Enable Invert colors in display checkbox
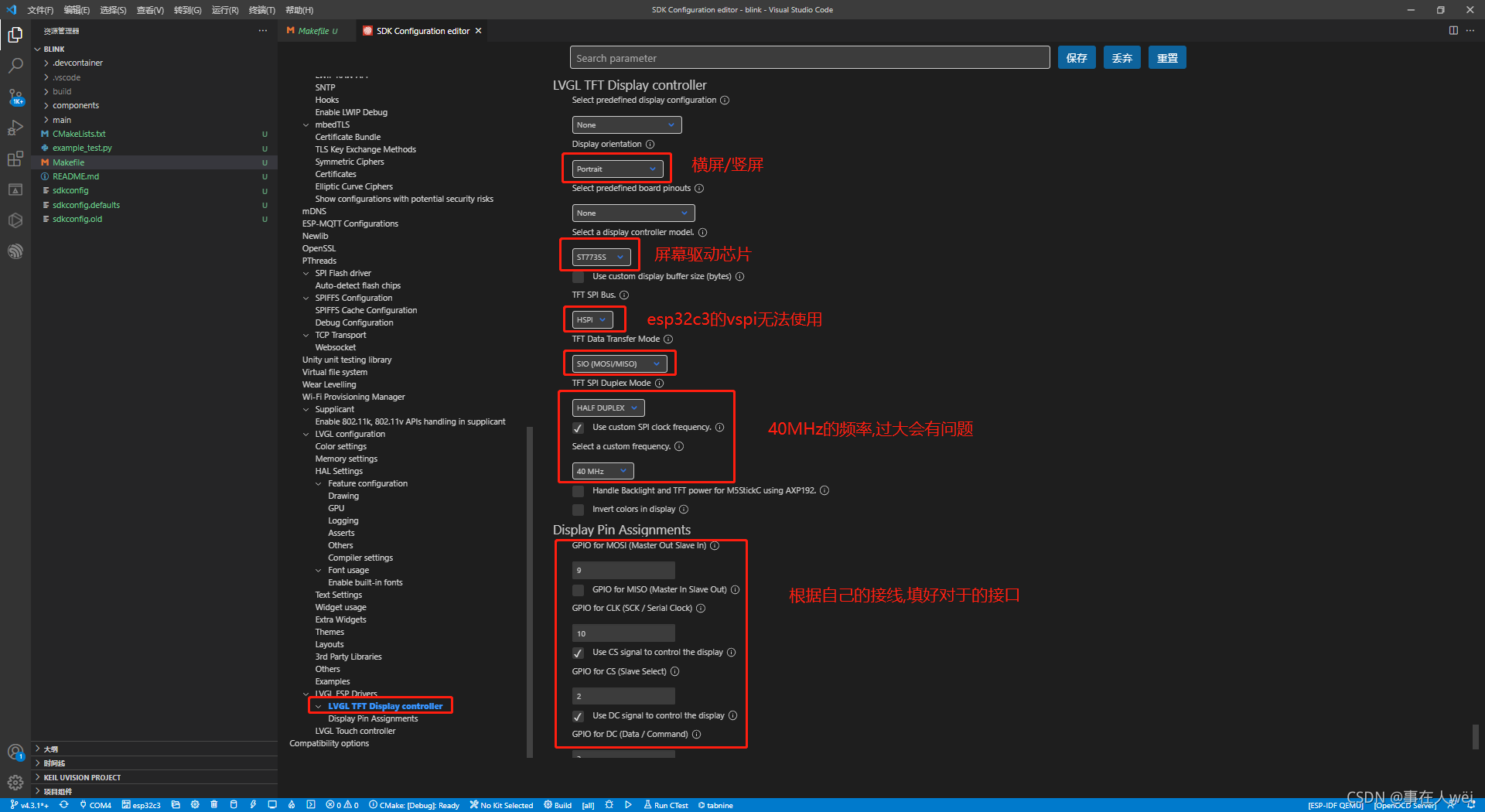The image size is (1485, 812). point(578,510)
